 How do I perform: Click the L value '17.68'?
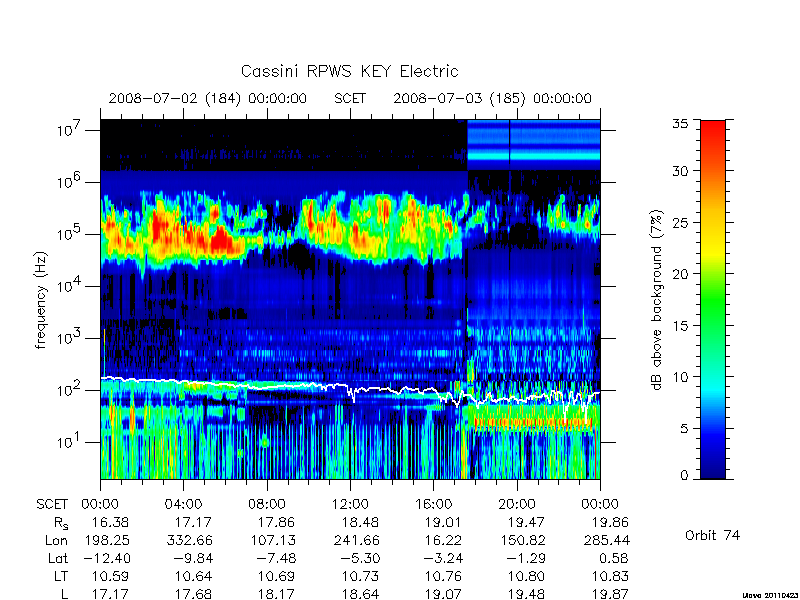tap(193, 594)
